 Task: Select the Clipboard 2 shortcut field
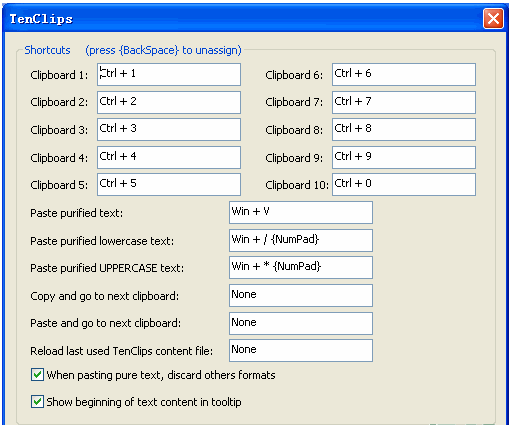[169, 102]
